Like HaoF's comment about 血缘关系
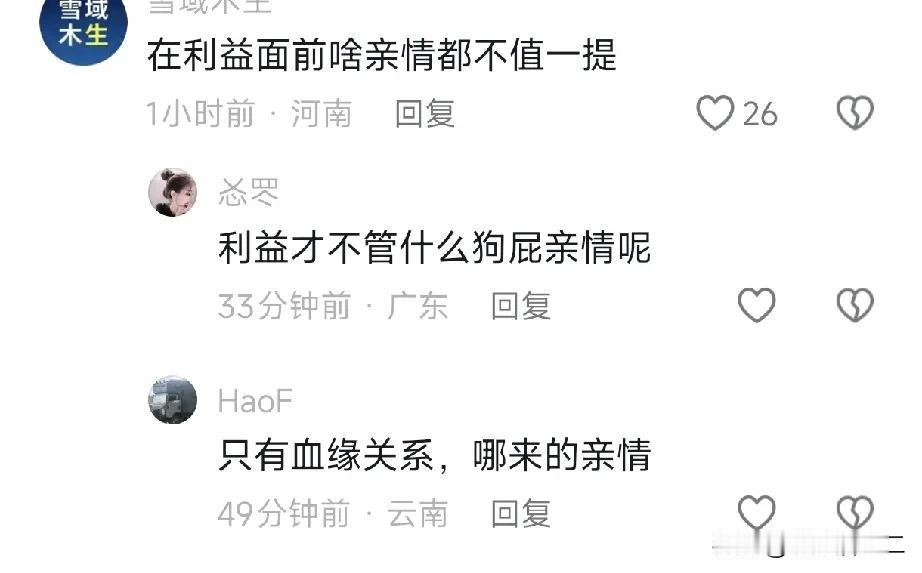Viewport: 922px width, 573px height. (756, 512)
